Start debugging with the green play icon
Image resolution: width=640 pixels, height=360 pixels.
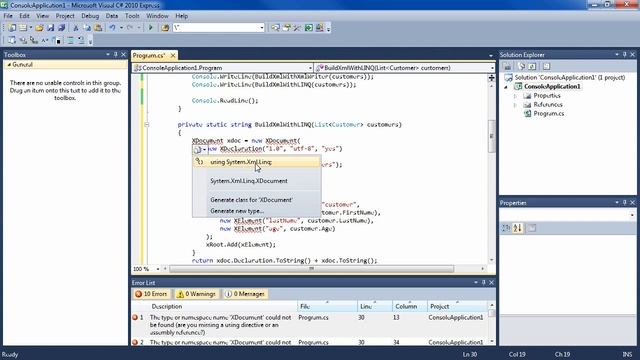click(x=151, y=28)
